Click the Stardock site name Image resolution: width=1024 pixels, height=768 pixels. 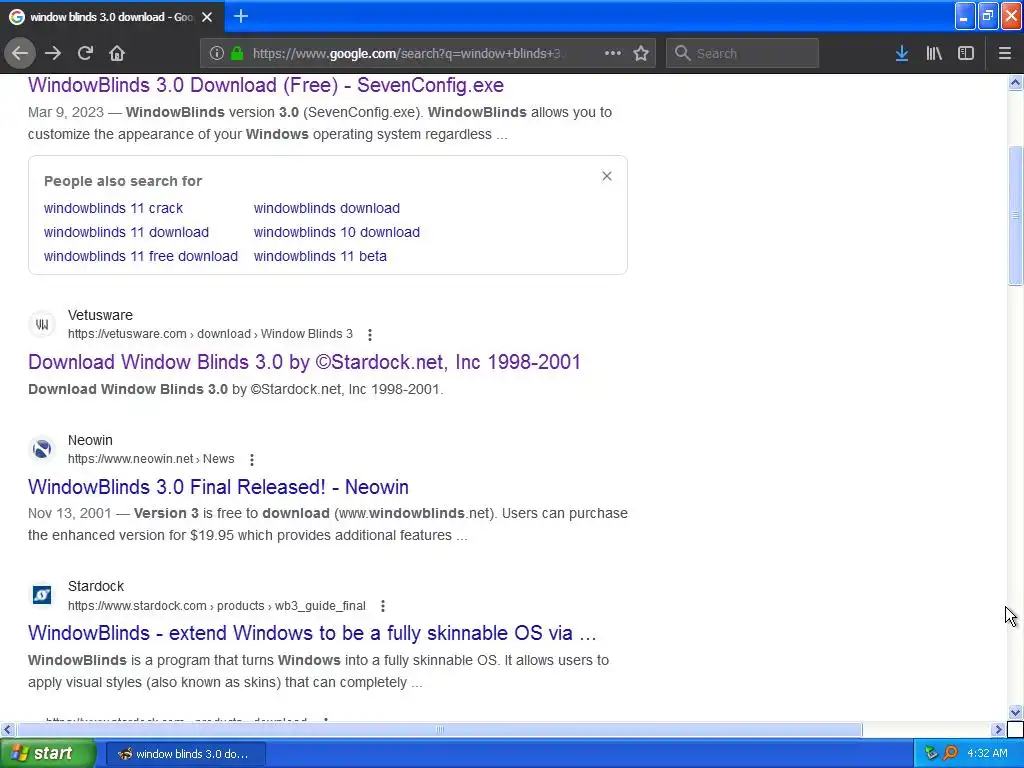point(96,586)
